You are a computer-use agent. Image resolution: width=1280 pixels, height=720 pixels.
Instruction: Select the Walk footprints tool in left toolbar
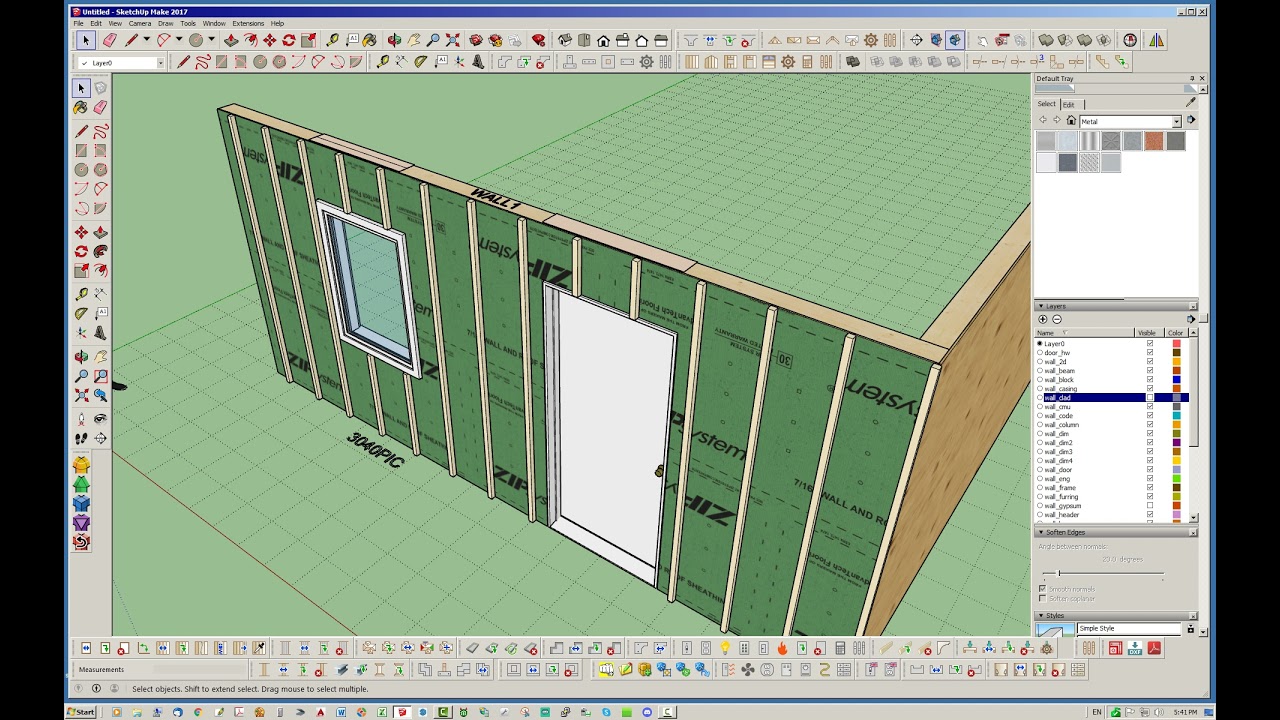[82, 438]
